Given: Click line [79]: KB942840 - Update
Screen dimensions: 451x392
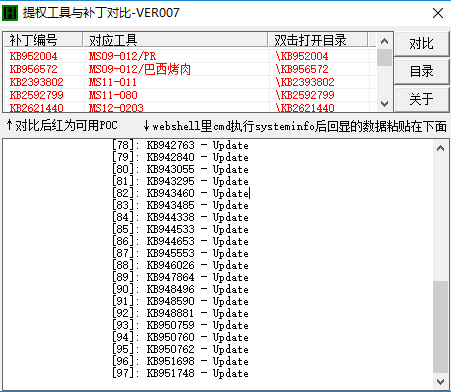Looking at the screenshot, I should click(180, 157).
